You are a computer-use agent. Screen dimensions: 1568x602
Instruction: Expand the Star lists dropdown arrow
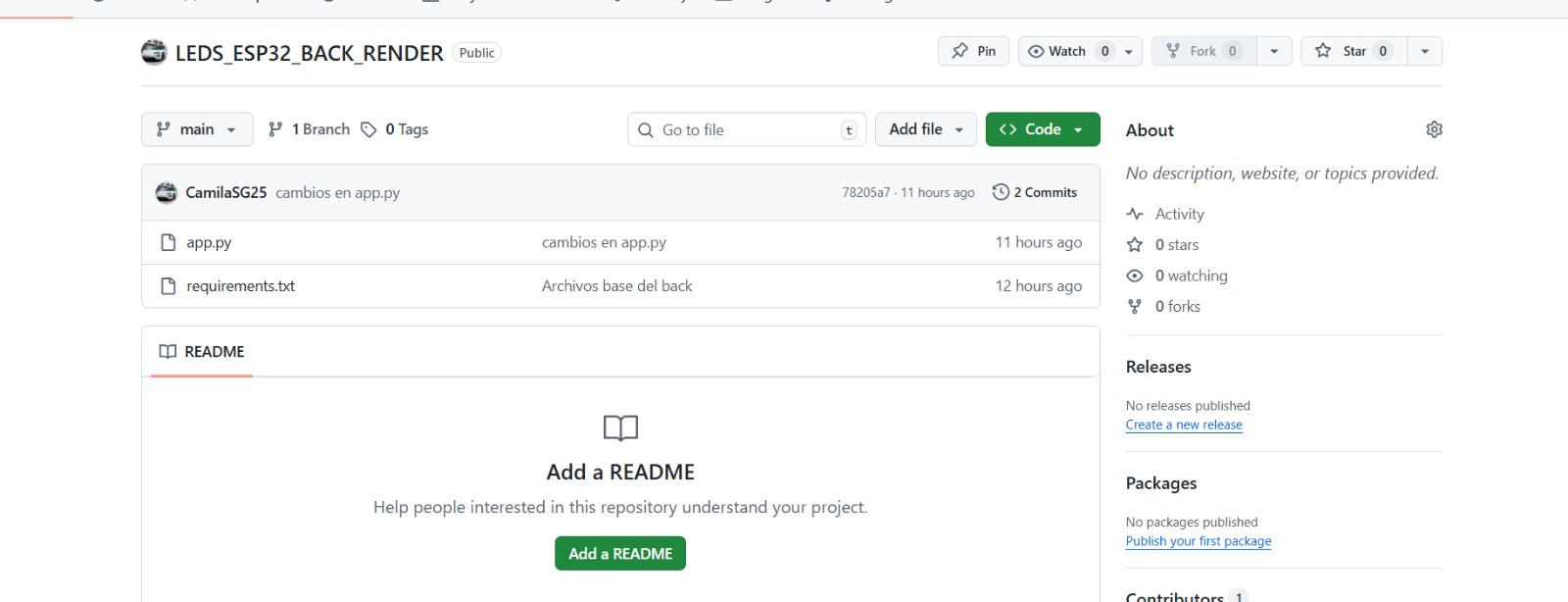tap(1425, 51)
